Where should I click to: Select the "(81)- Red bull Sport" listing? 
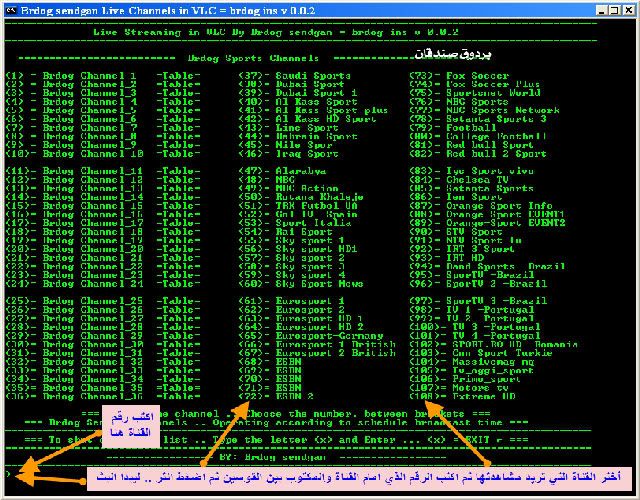[472, 145]
